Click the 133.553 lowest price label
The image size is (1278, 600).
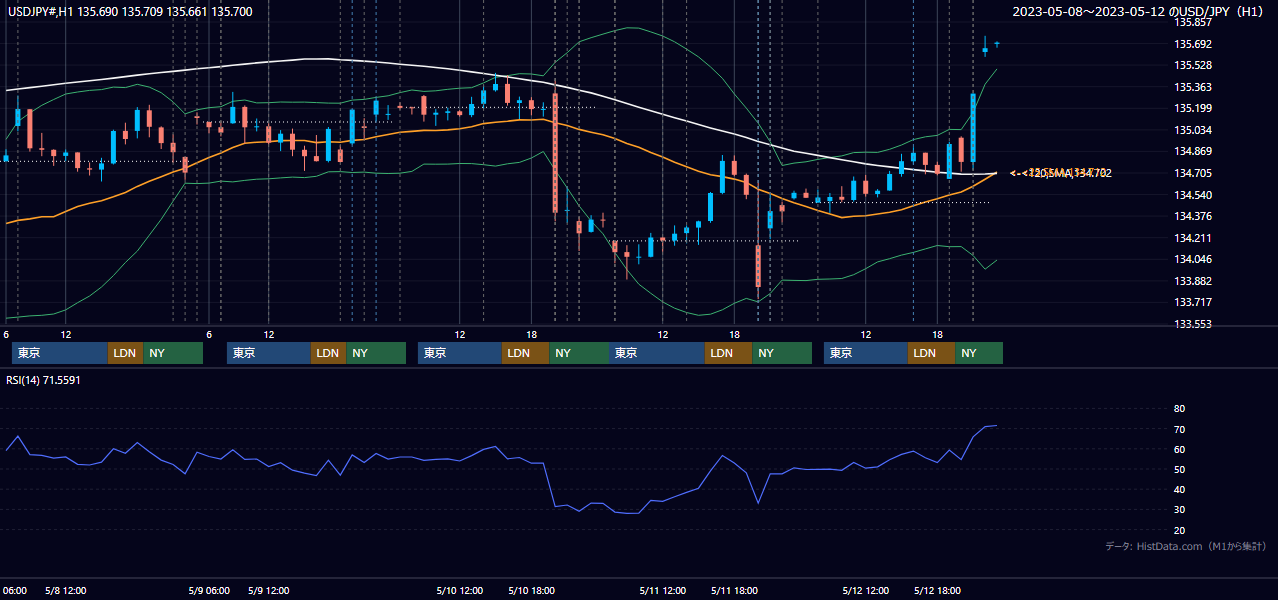1192,324
